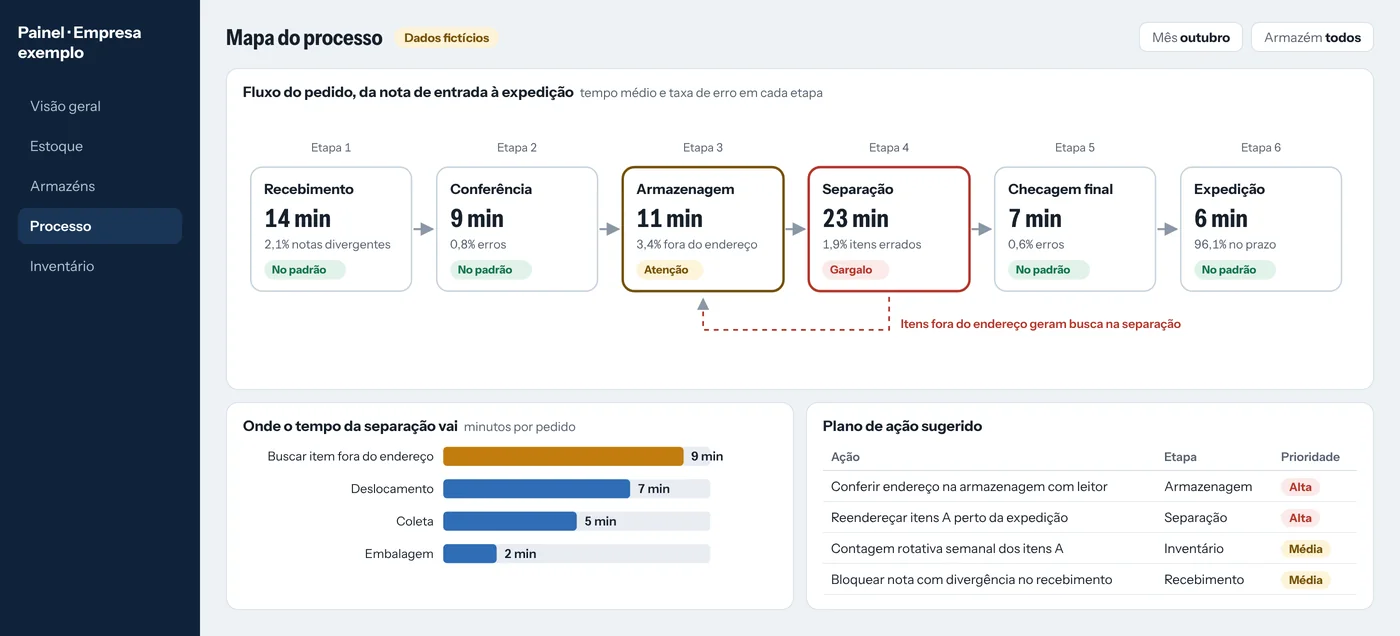
Task: Click the Atenção status badge
Action: [669, 270]
